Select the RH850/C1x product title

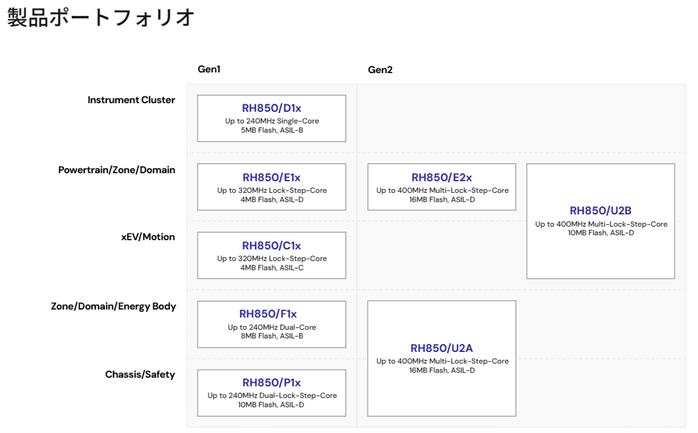pyautogui.click(x=271, y=245)
